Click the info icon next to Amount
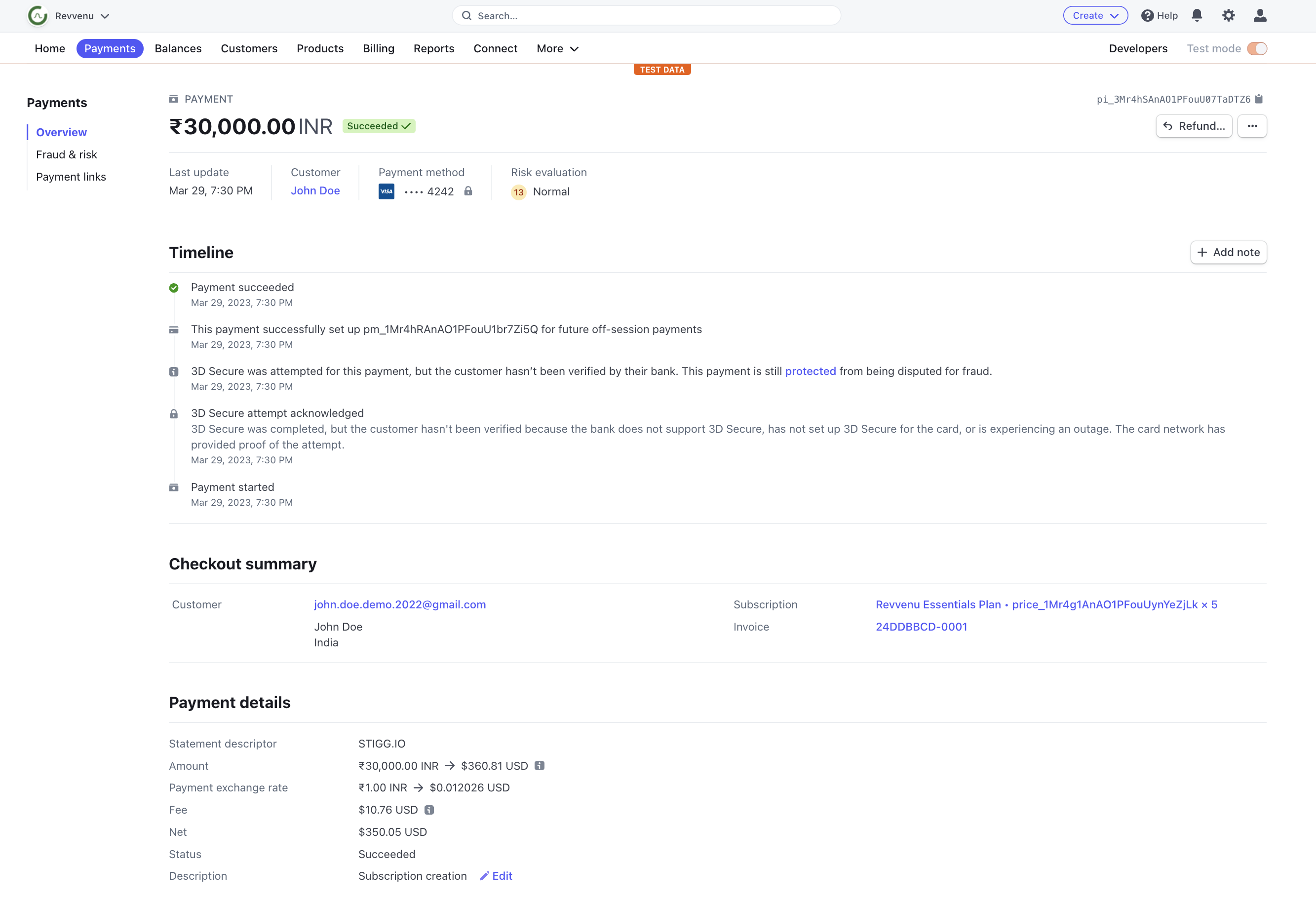 [539, 766]
